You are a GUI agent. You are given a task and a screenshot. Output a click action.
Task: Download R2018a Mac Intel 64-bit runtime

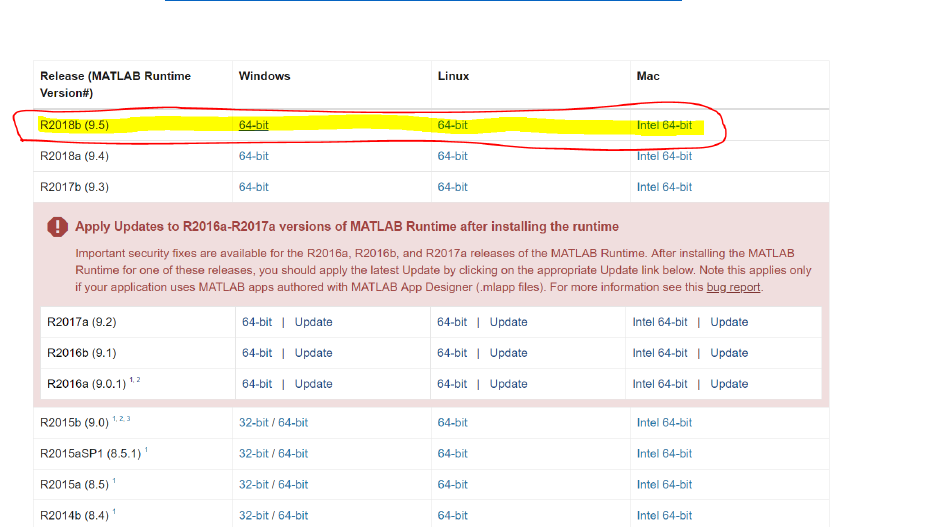664,156
